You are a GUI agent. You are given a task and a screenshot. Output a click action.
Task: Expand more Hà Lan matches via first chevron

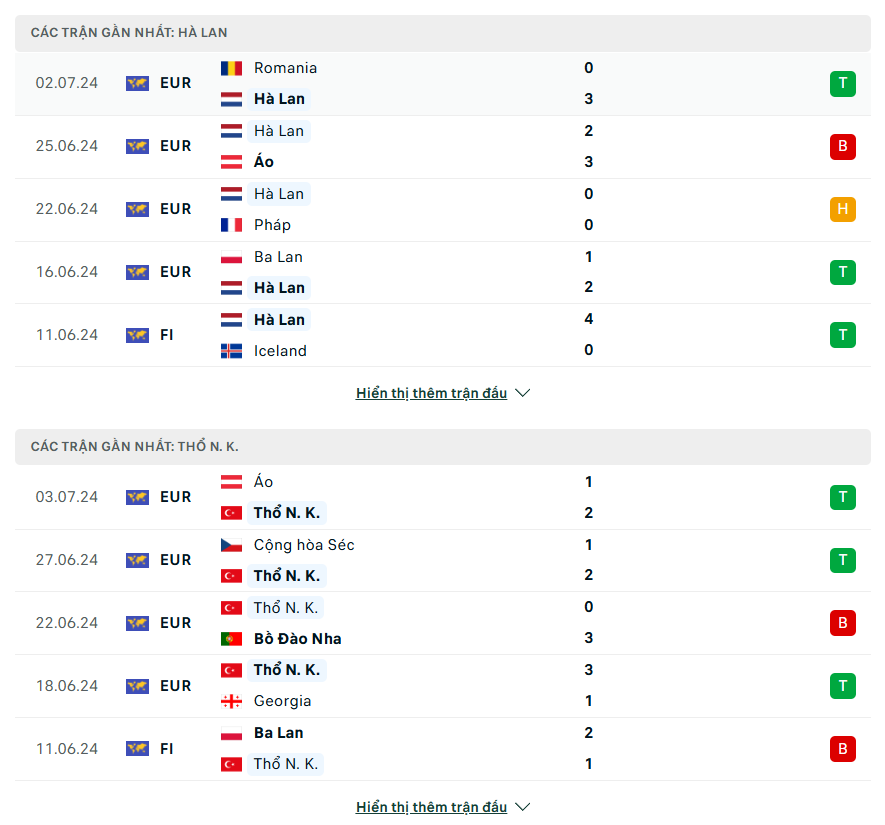(523, 393)
